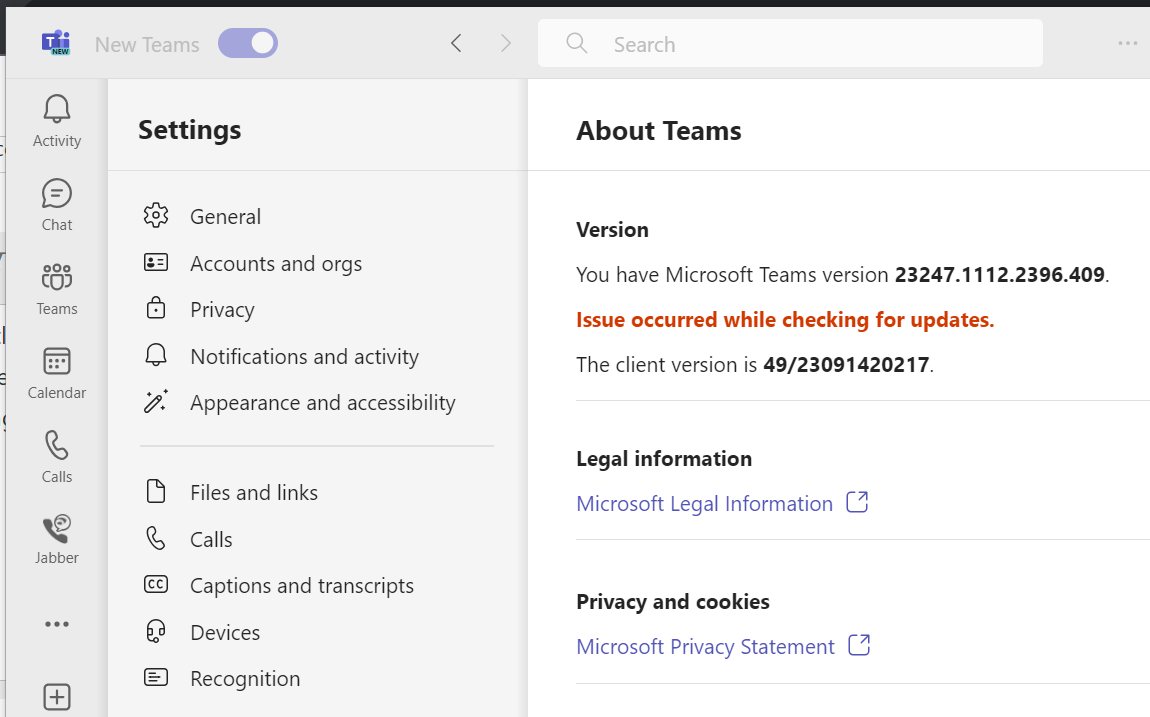Open Accounts and orgs settings
The image size is (1150, 717).
point(276,264)
